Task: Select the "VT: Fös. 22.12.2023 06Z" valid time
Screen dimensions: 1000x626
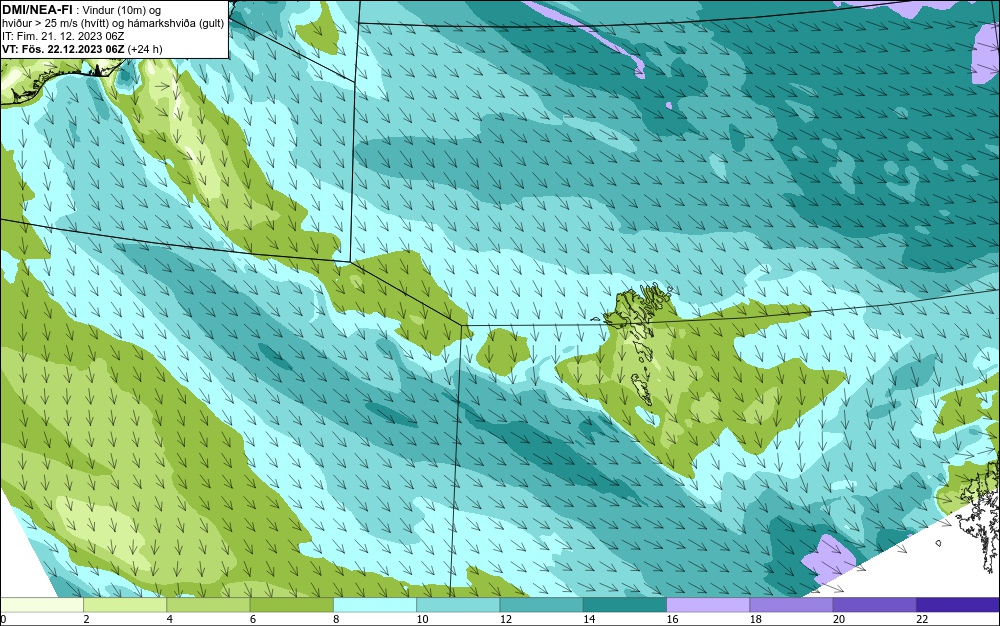Action: [63, 49]
